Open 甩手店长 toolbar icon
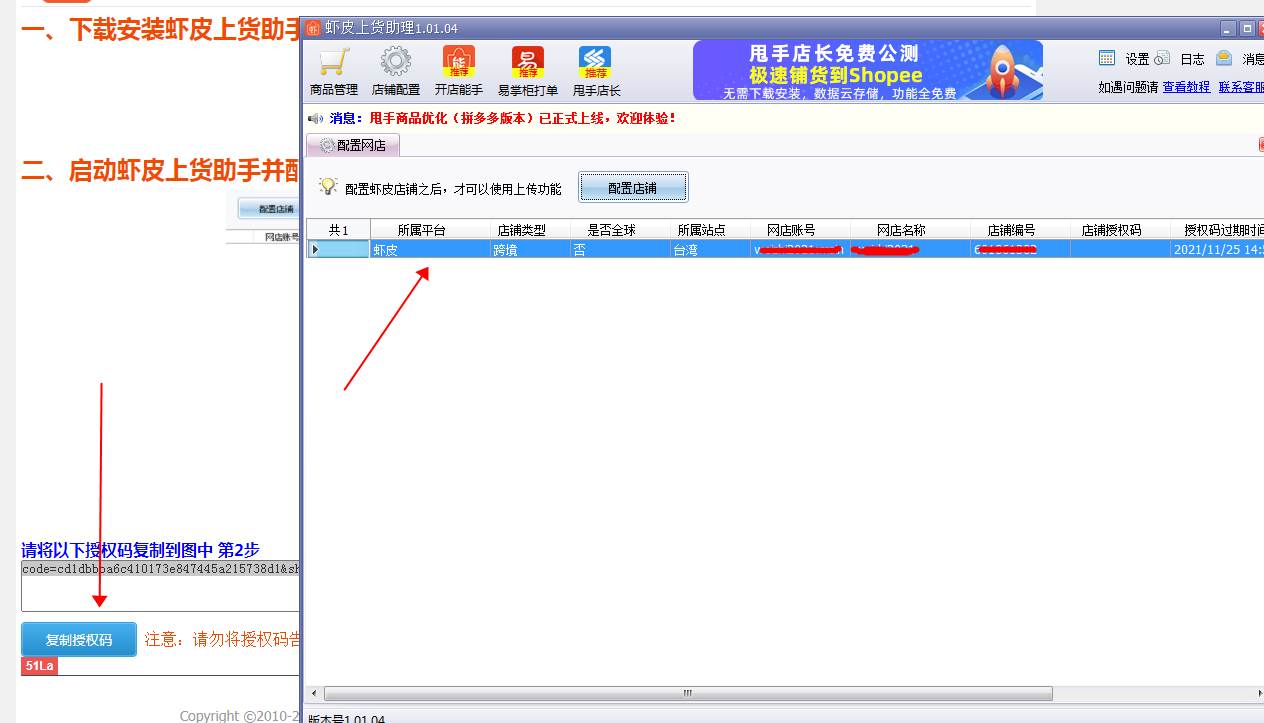The height and width of the screenshot is (723, 1264). (596, 71)
